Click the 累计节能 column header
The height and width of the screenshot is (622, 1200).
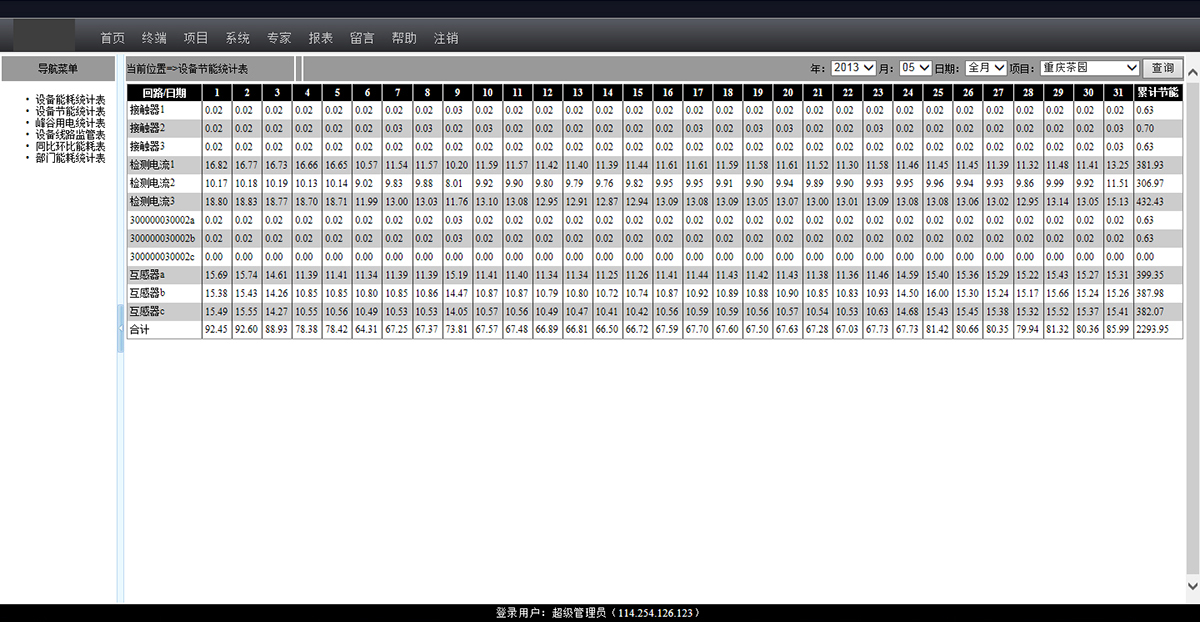point(1158,92)
